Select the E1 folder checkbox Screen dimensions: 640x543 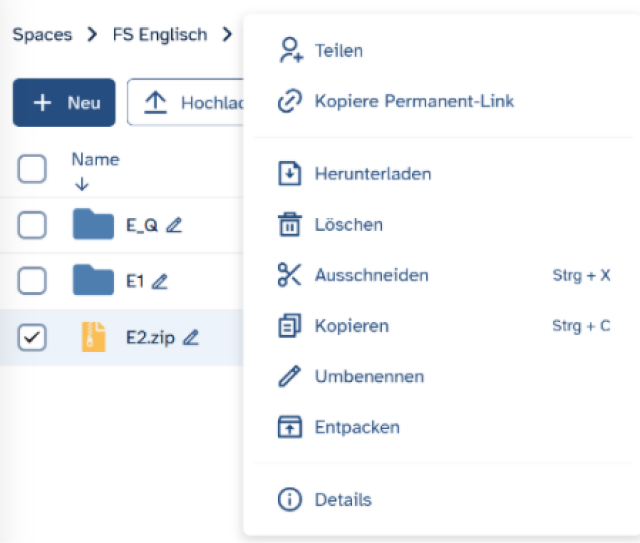[x=33, y=282]
